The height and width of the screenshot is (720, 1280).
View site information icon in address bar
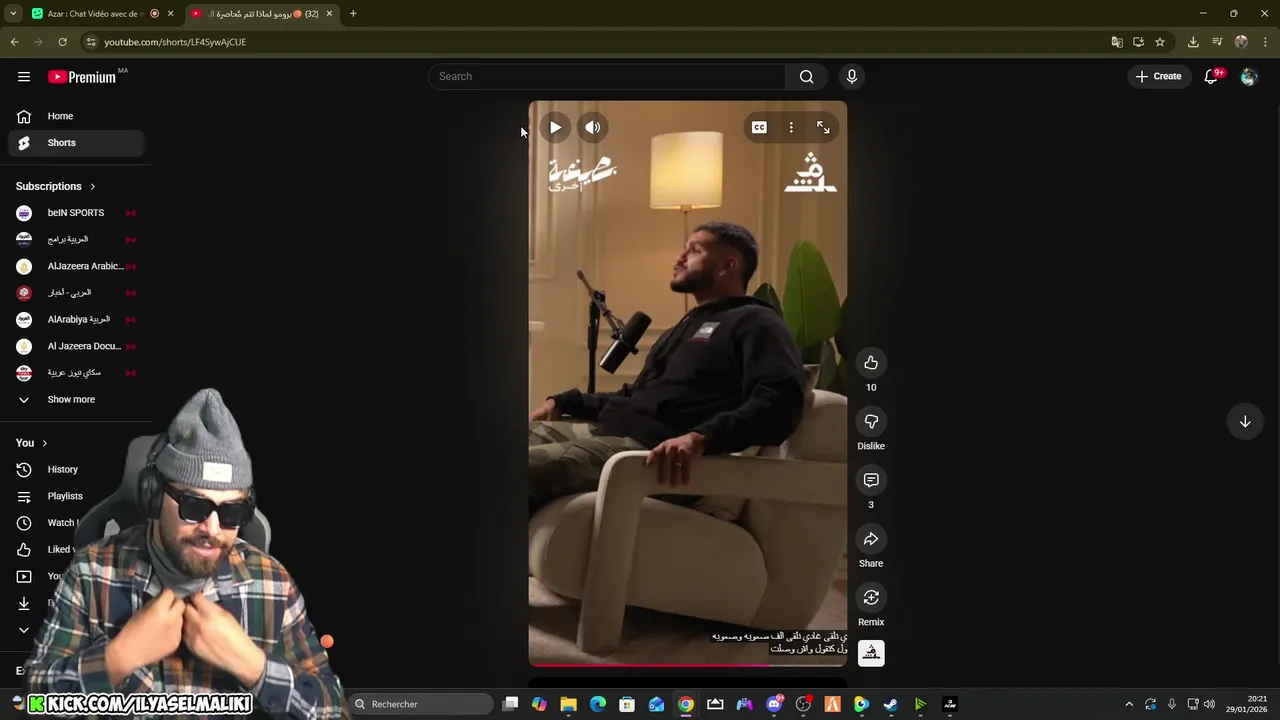point(91,42)
